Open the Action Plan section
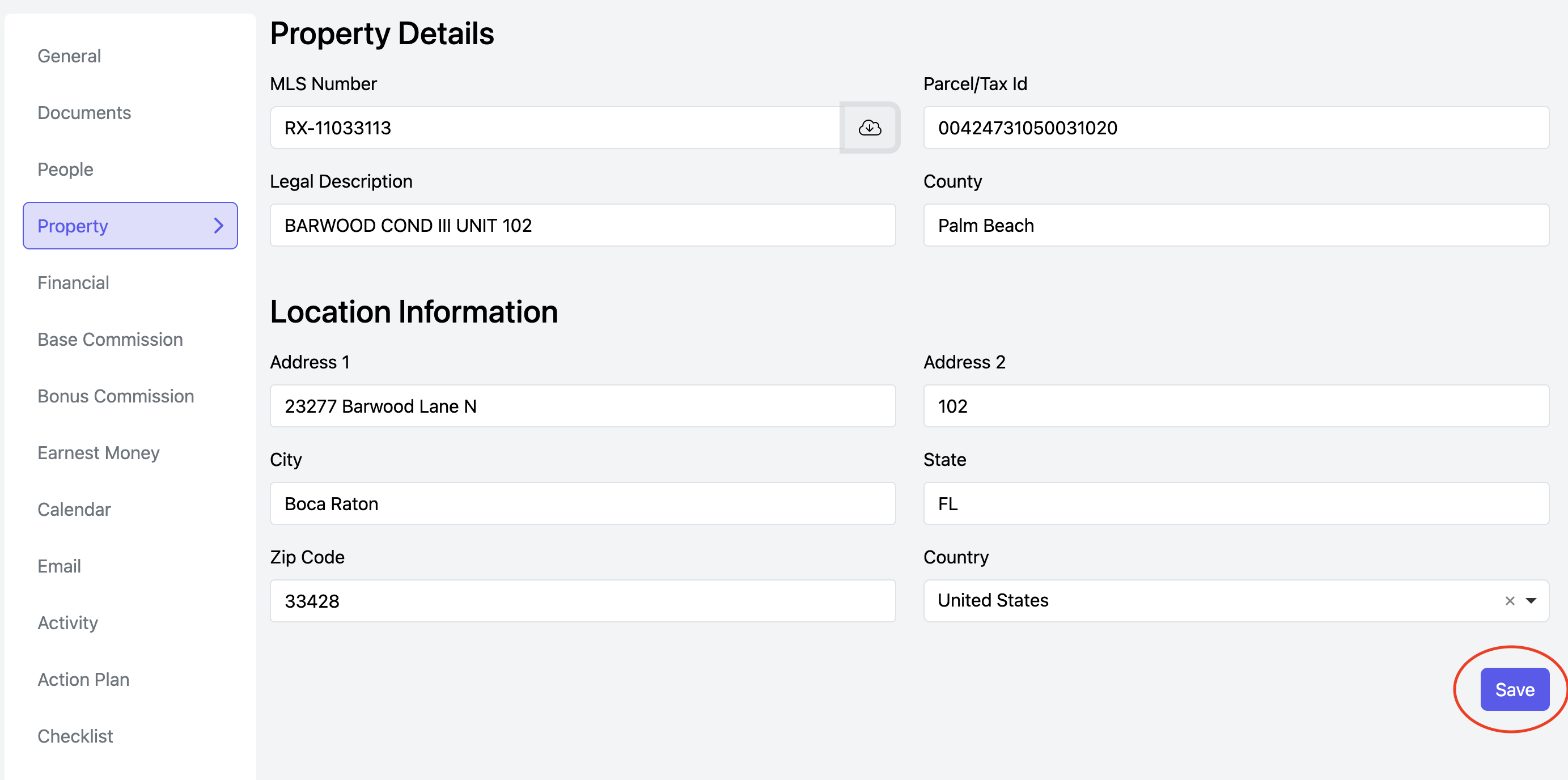This screenshot has height=780, width=1568. 83,679
